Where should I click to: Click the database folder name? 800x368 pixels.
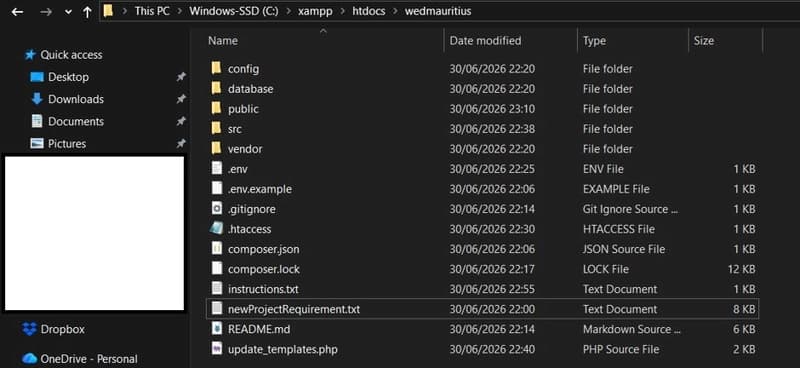coord(251,89)
